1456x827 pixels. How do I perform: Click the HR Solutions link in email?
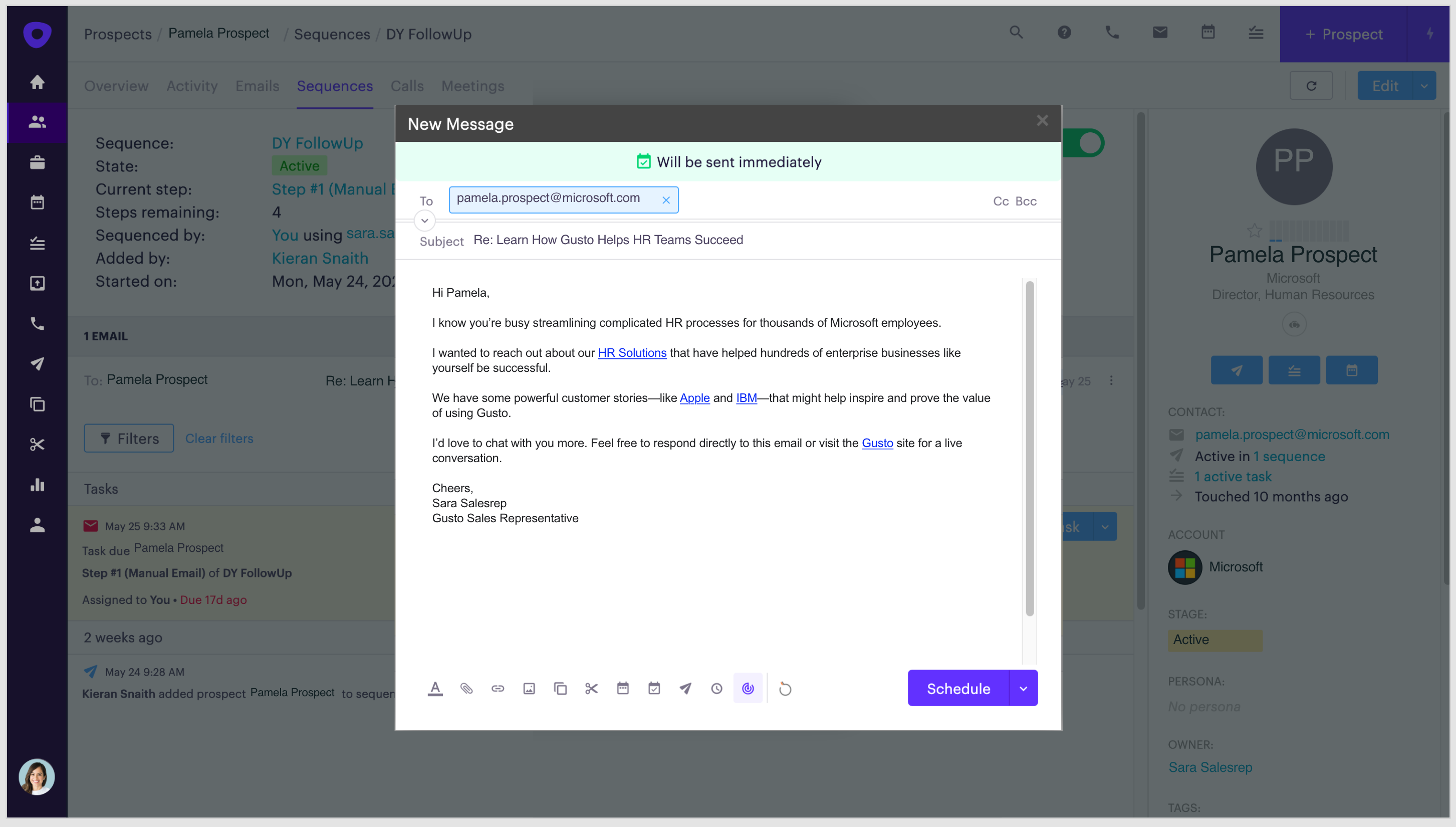tap(632, 353)
